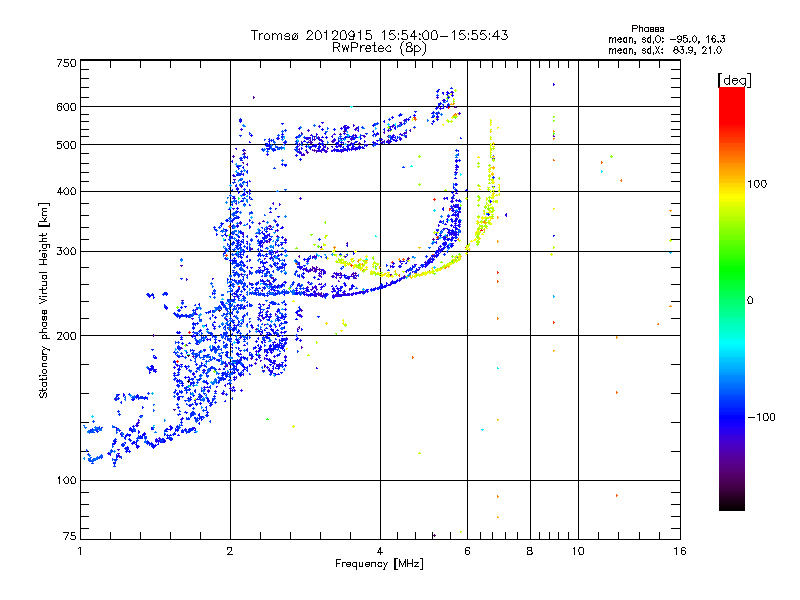Click the x-axis tick label "6"
Viewport: 800px width, 600px height.
tap(467, 551)
